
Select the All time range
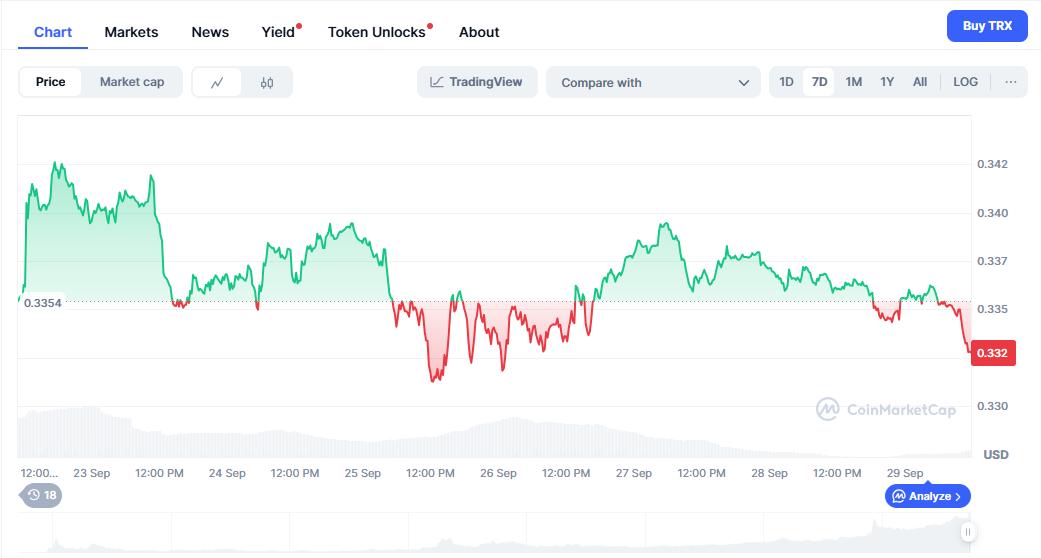920,82
